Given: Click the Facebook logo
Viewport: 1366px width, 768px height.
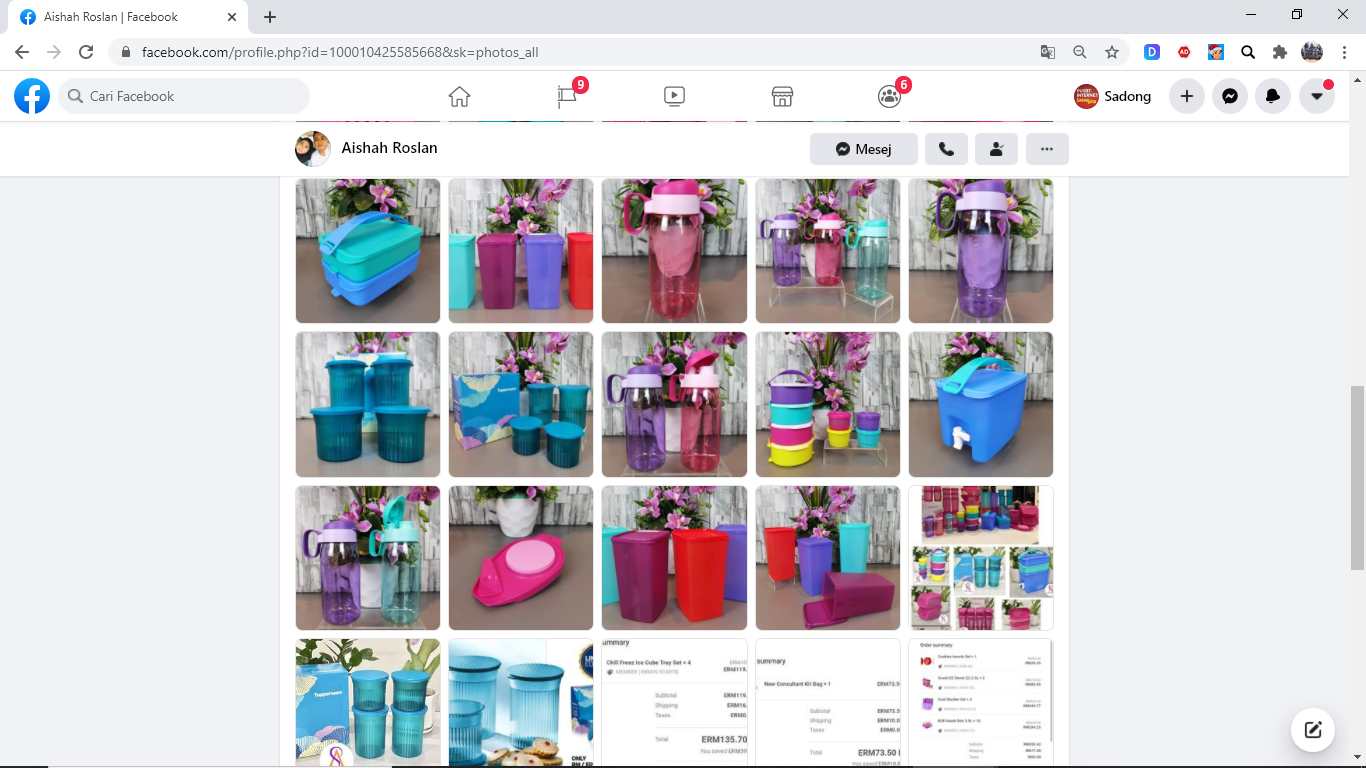Looking at the screenshot, I should [32, 96].
